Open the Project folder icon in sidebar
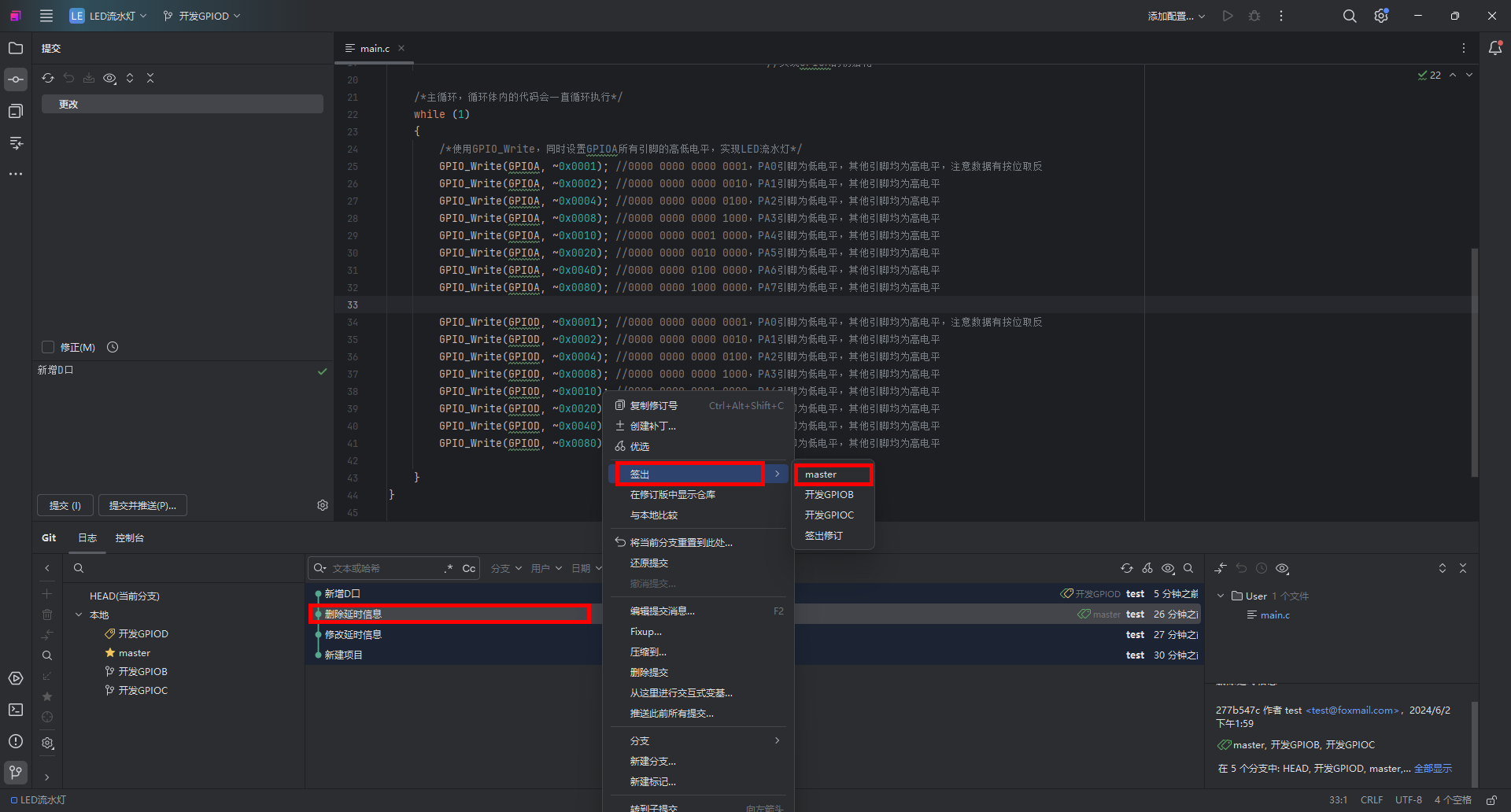 16,48
